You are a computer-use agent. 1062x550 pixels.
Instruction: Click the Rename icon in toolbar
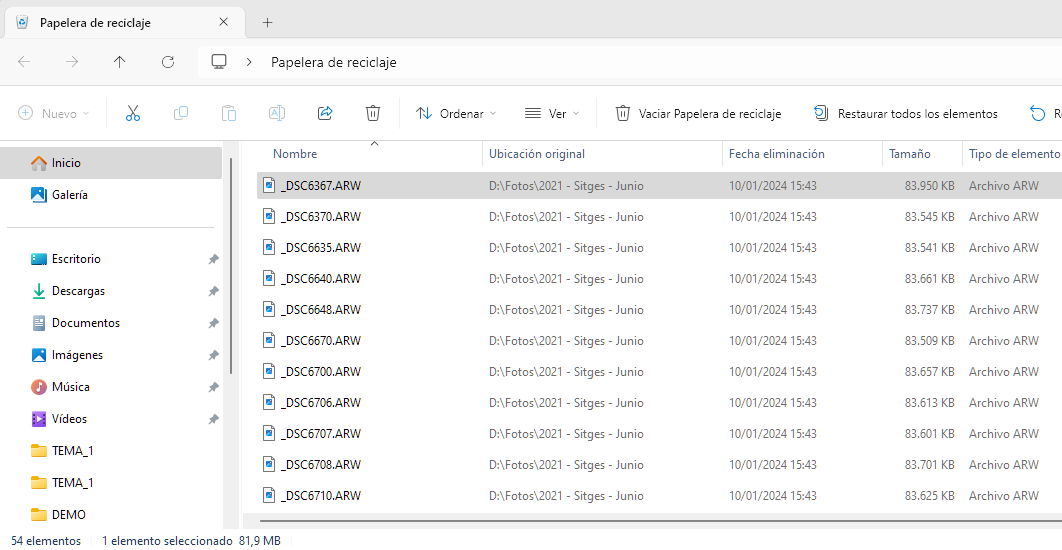[277, 114]
